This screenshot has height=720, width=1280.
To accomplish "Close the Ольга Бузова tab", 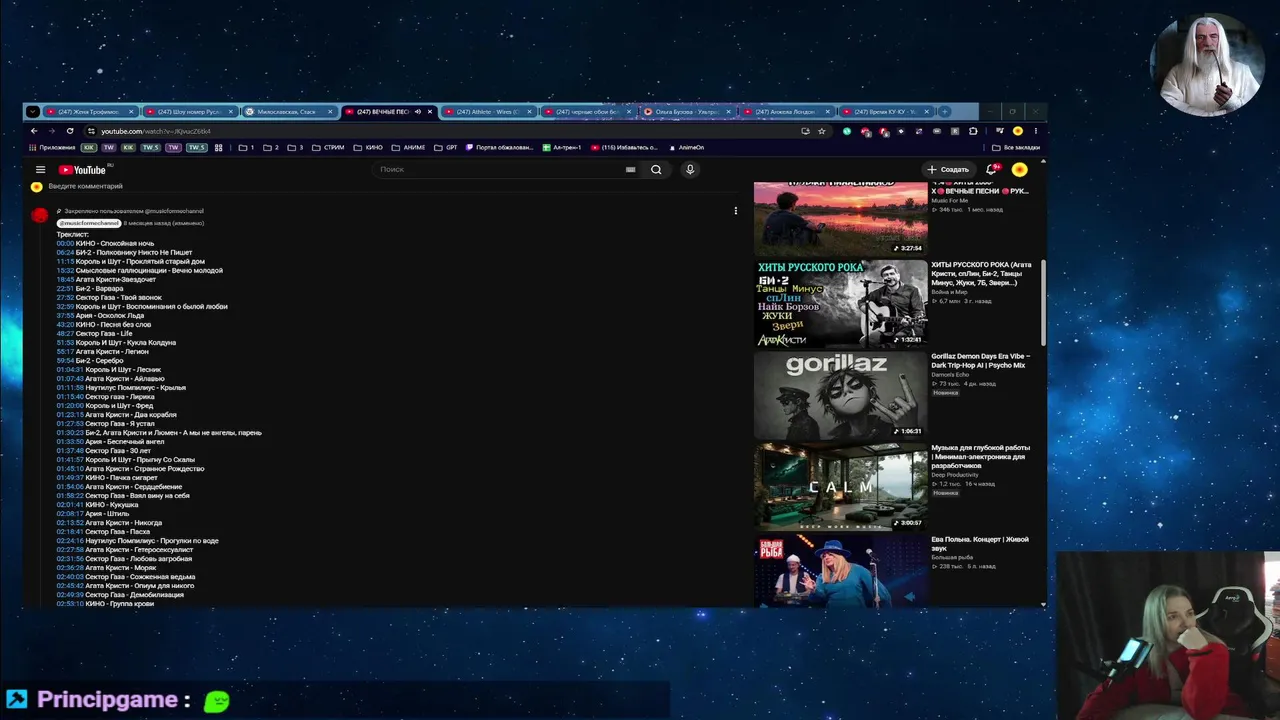I will (729, 112).
